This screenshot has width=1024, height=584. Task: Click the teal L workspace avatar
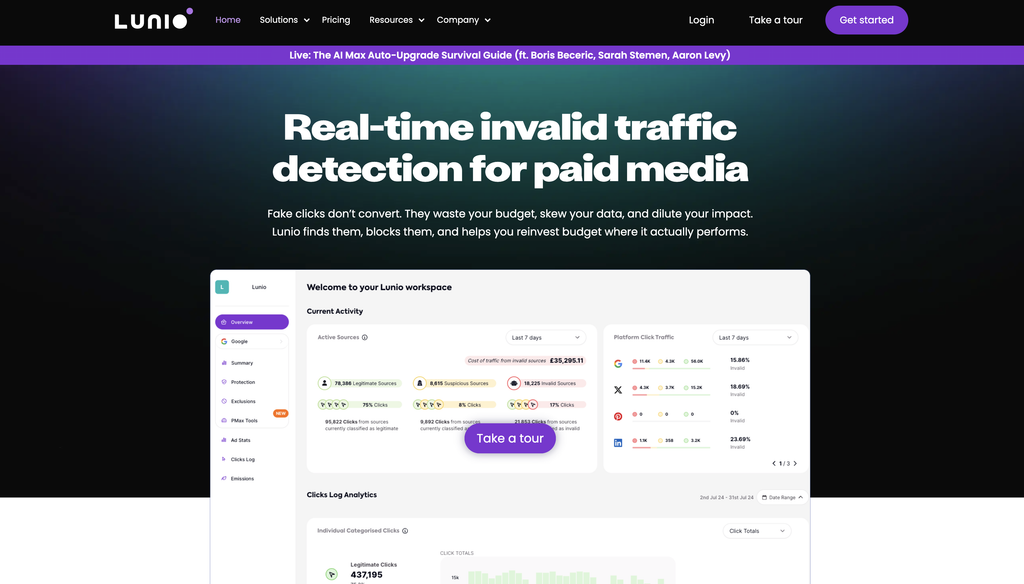(222, 287)
